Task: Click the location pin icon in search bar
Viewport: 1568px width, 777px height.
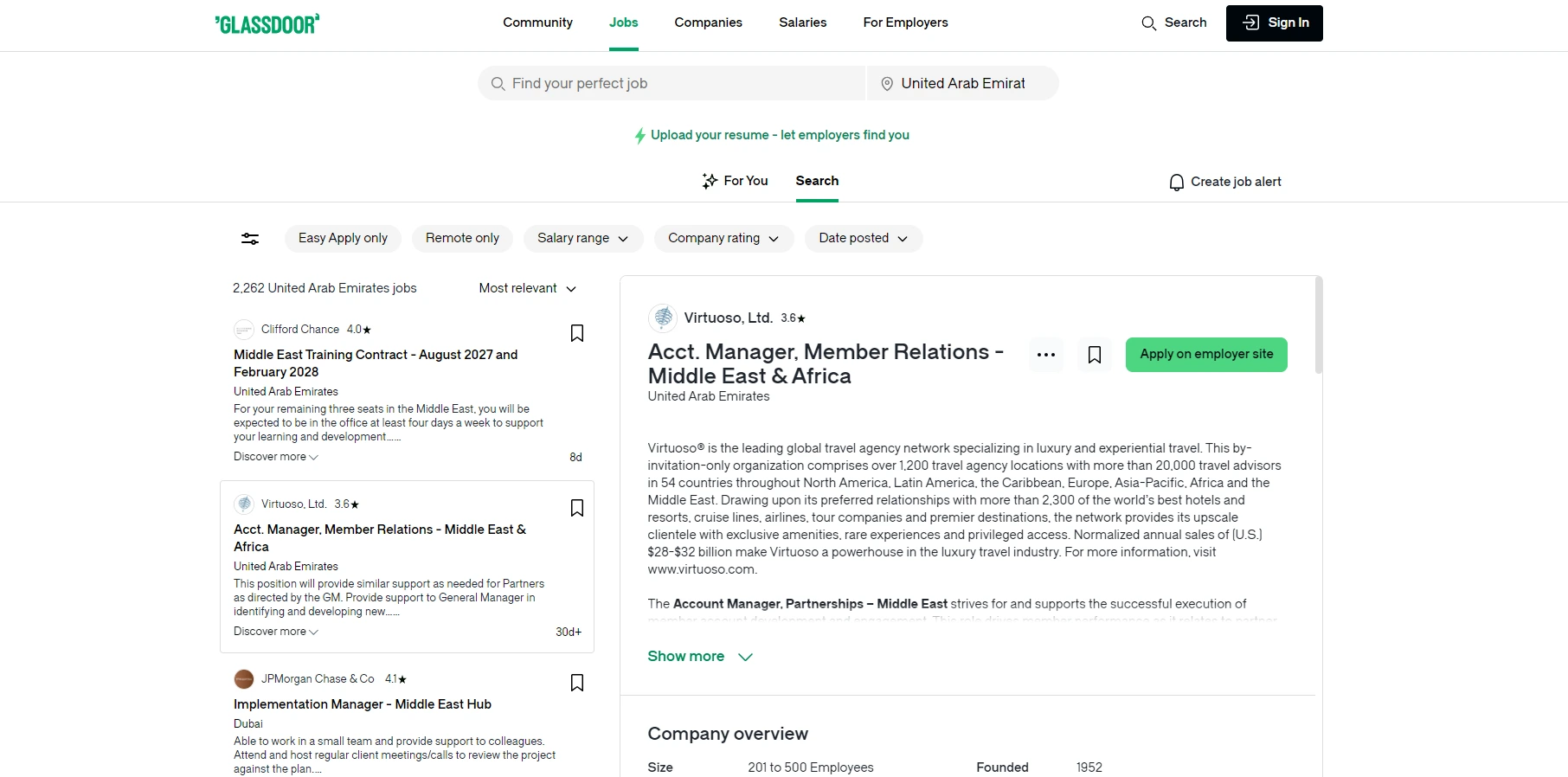Action: pos(887,84)
